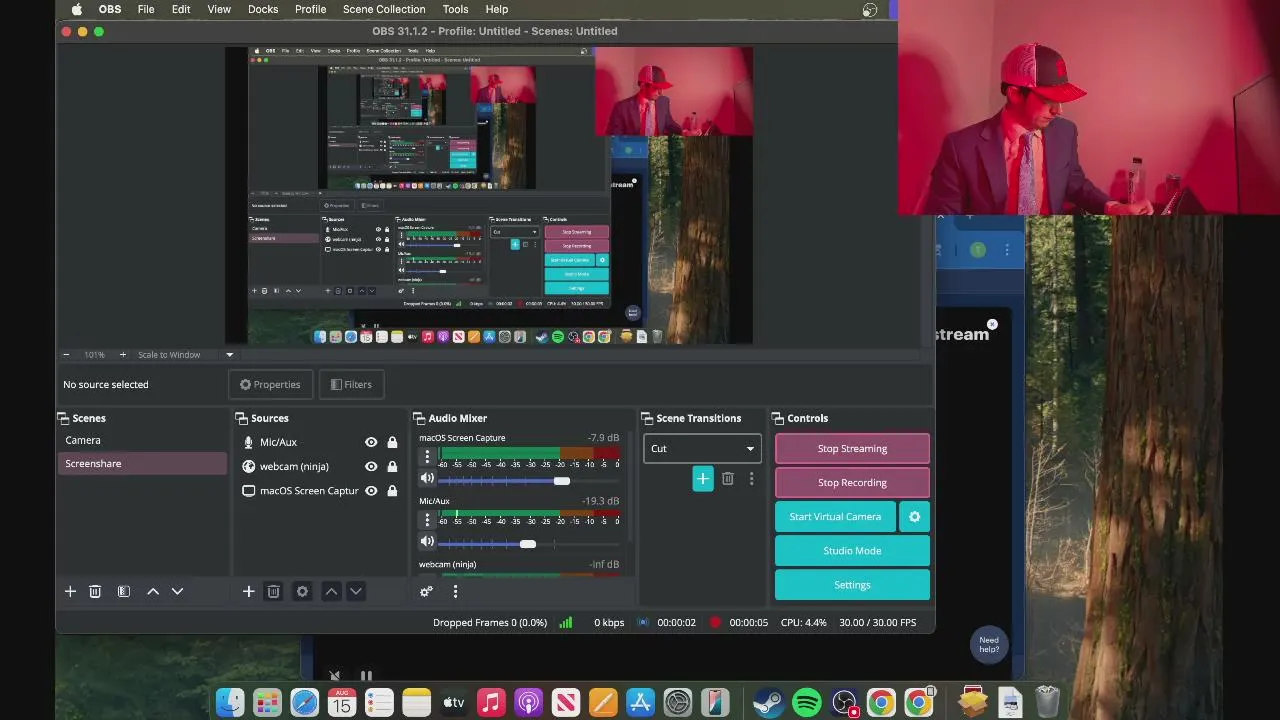
Task: Open Safari from the dock
Action: click(x=305, y=702)
